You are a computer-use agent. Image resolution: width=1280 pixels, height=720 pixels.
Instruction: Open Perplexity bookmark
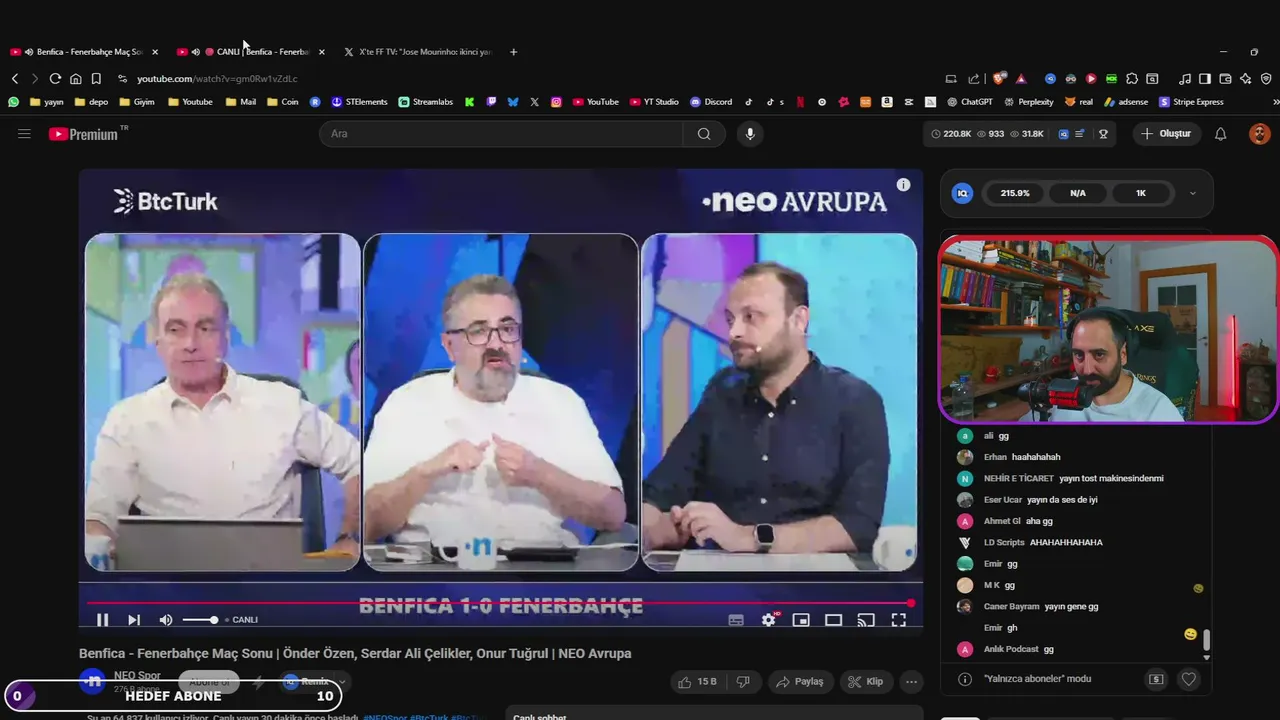pos(1029,102)
